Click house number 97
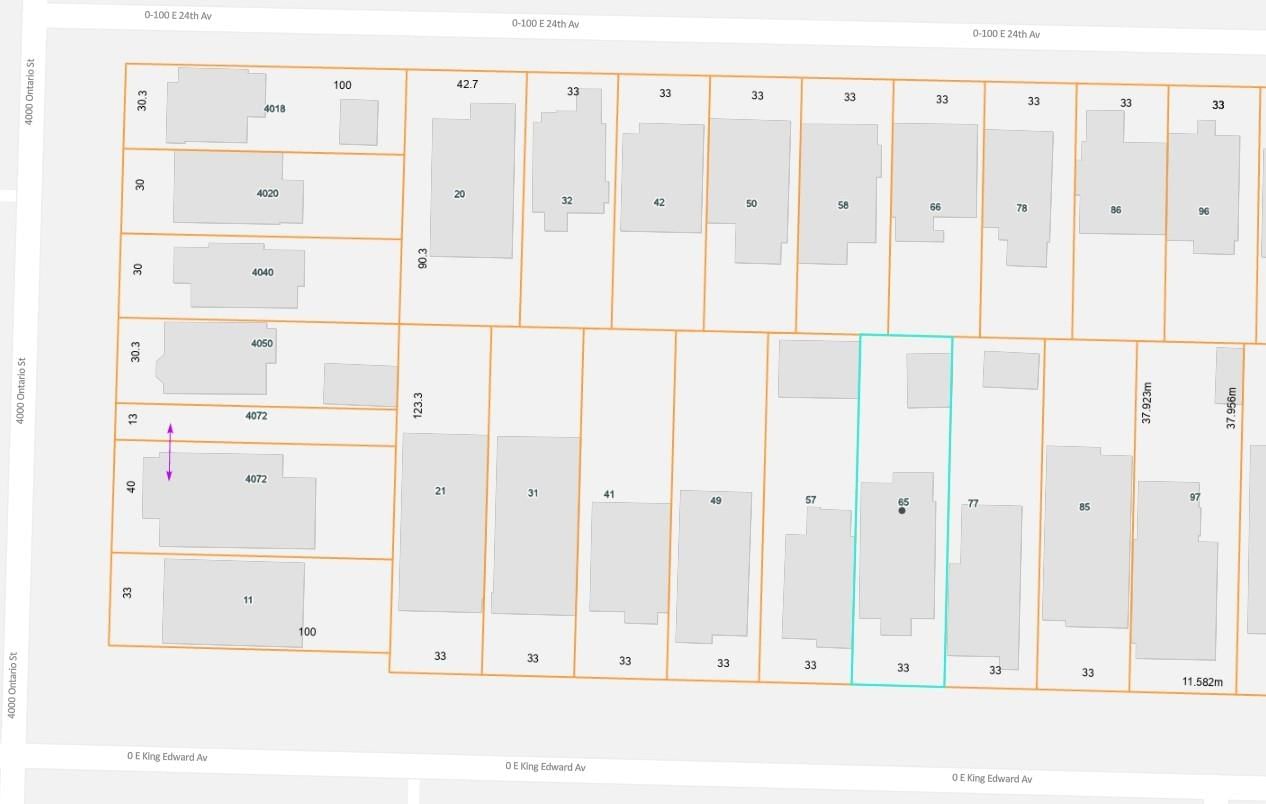This screenshot has height=804, width=1266. pos(1195,497)
